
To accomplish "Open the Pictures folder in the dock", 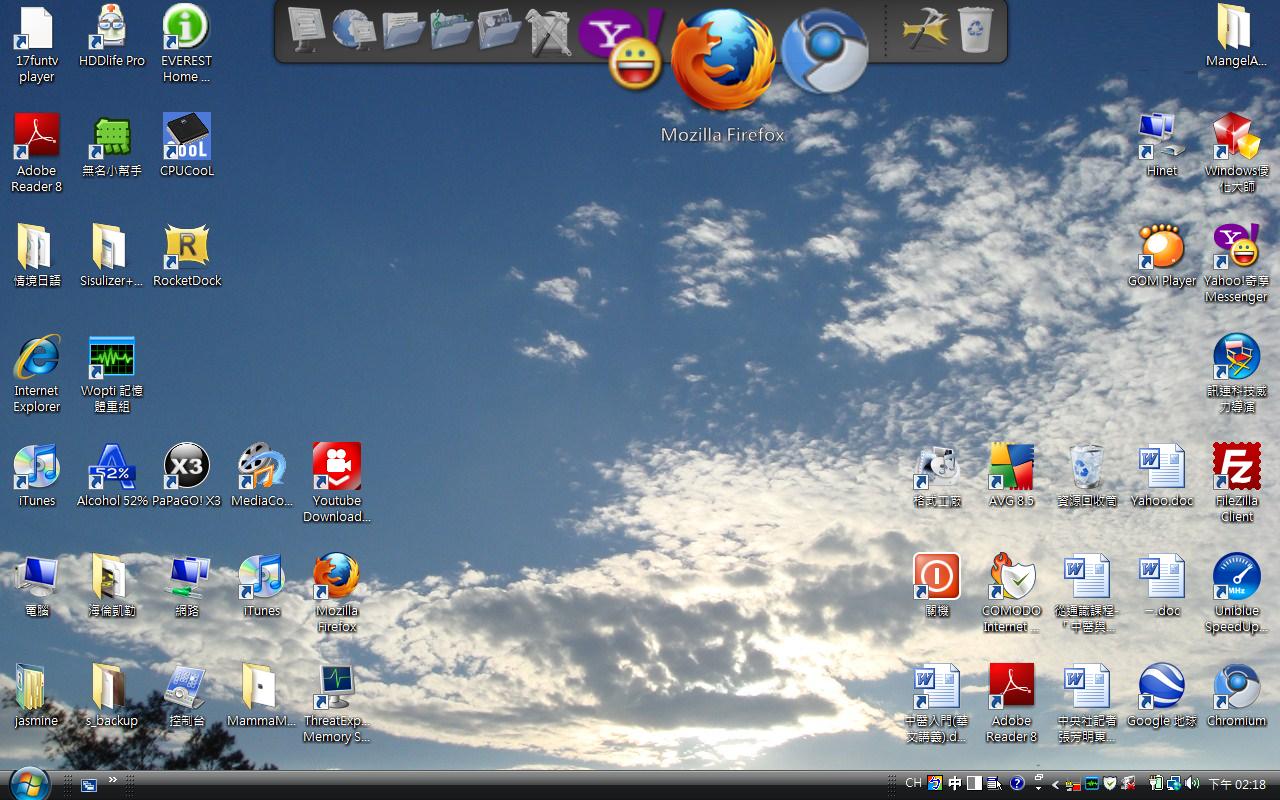I will [499, 30].
